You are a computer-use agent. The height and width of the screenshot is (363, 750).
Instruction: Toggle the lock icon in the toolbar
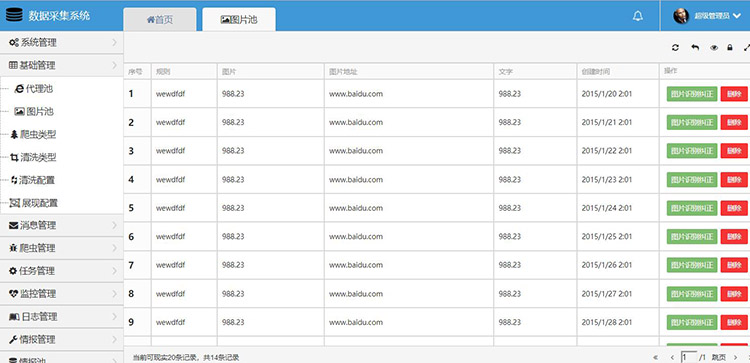(730, 47)
